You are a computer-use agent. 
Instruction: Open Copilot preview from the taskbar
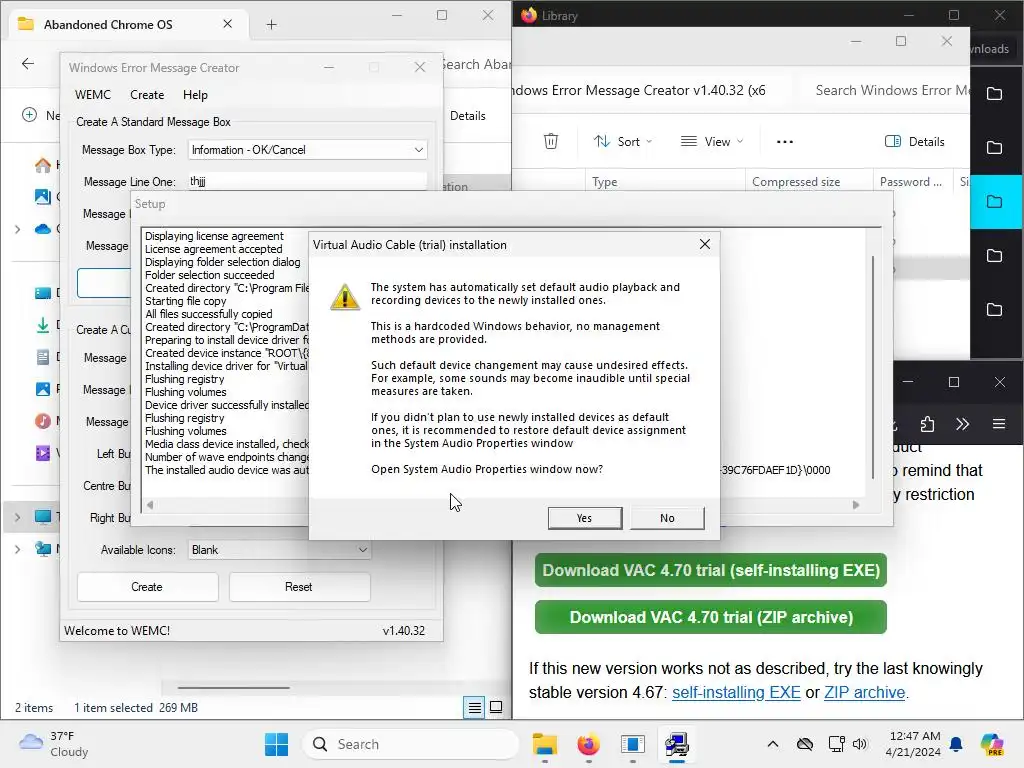pyautogui.click(x=992, y=744)
